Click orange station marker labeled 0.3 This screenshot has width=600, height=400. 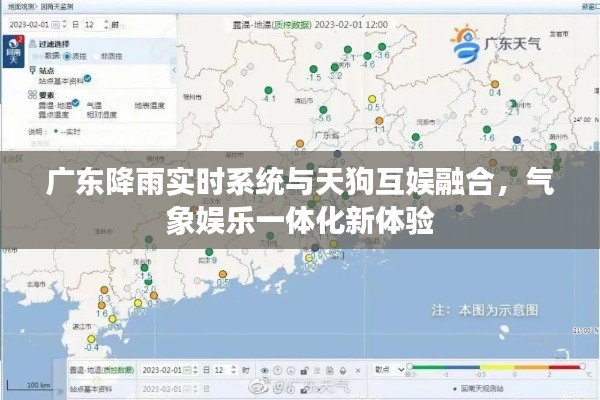104,290
